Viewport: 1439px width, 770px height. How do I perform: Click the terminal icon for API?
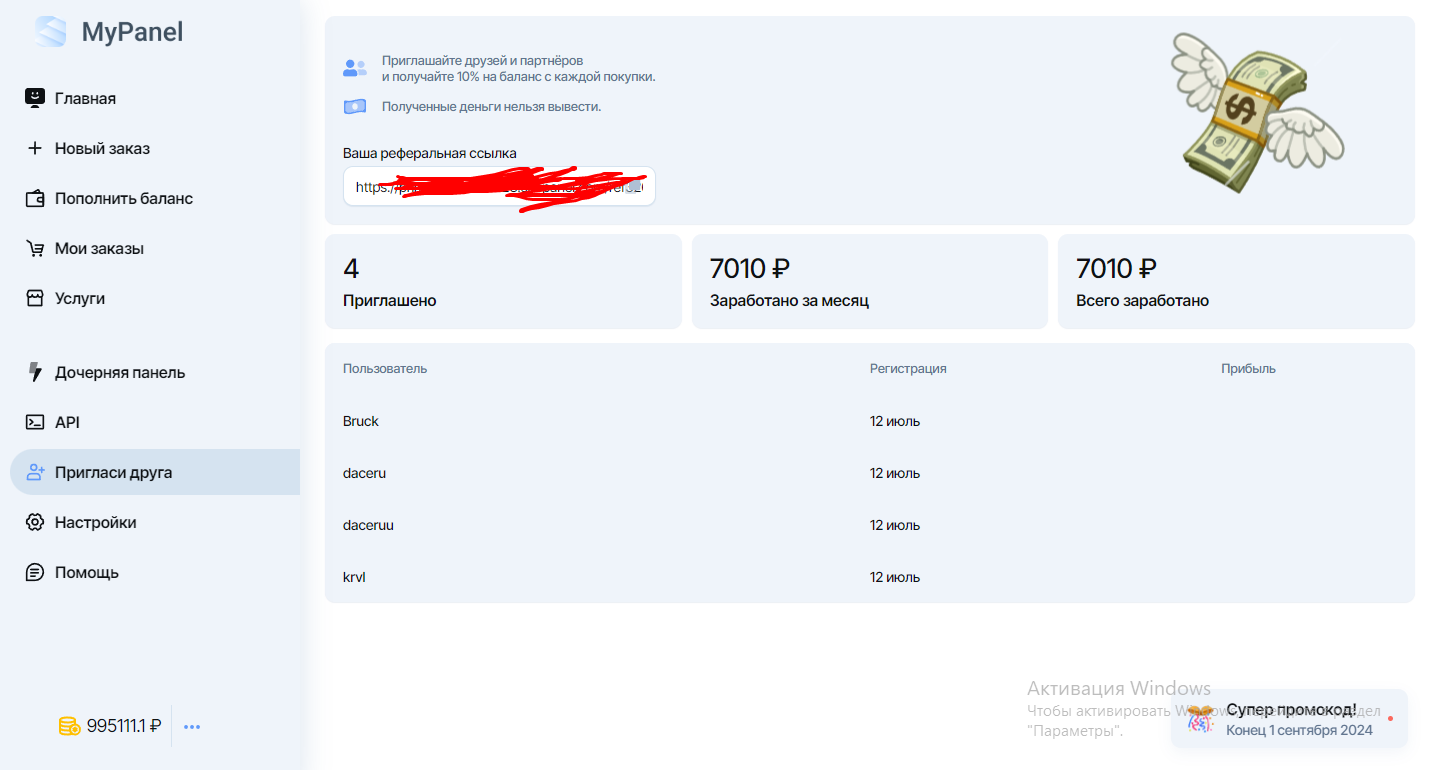pyautogui.click(x=35, y=422)
